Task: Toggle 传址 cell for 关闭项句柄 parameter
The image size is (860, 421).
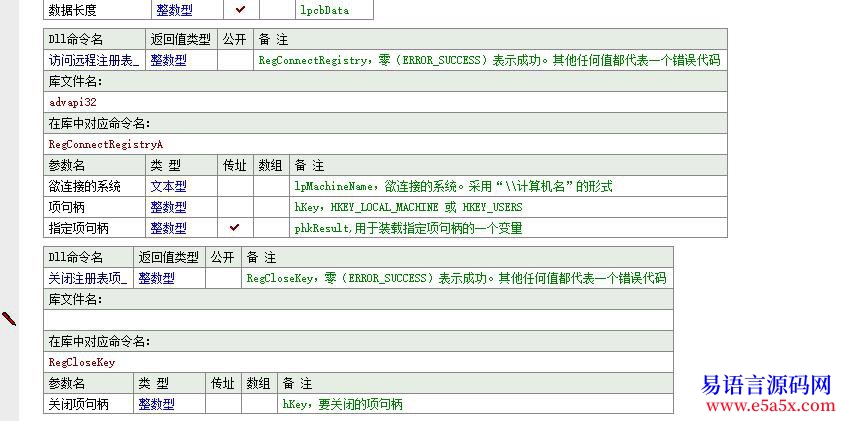Action: tap(223, 404)
